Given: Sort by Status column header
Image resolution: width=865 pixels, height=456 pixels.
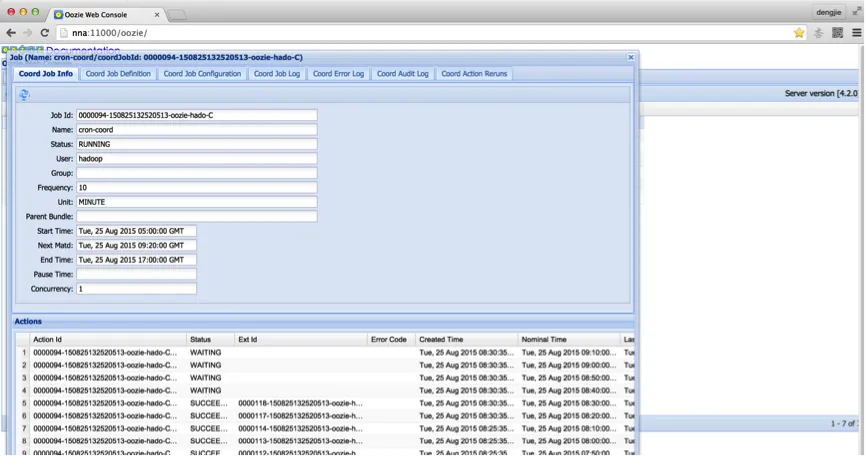Looking at the screenshot, I should (x=210, y=340).
